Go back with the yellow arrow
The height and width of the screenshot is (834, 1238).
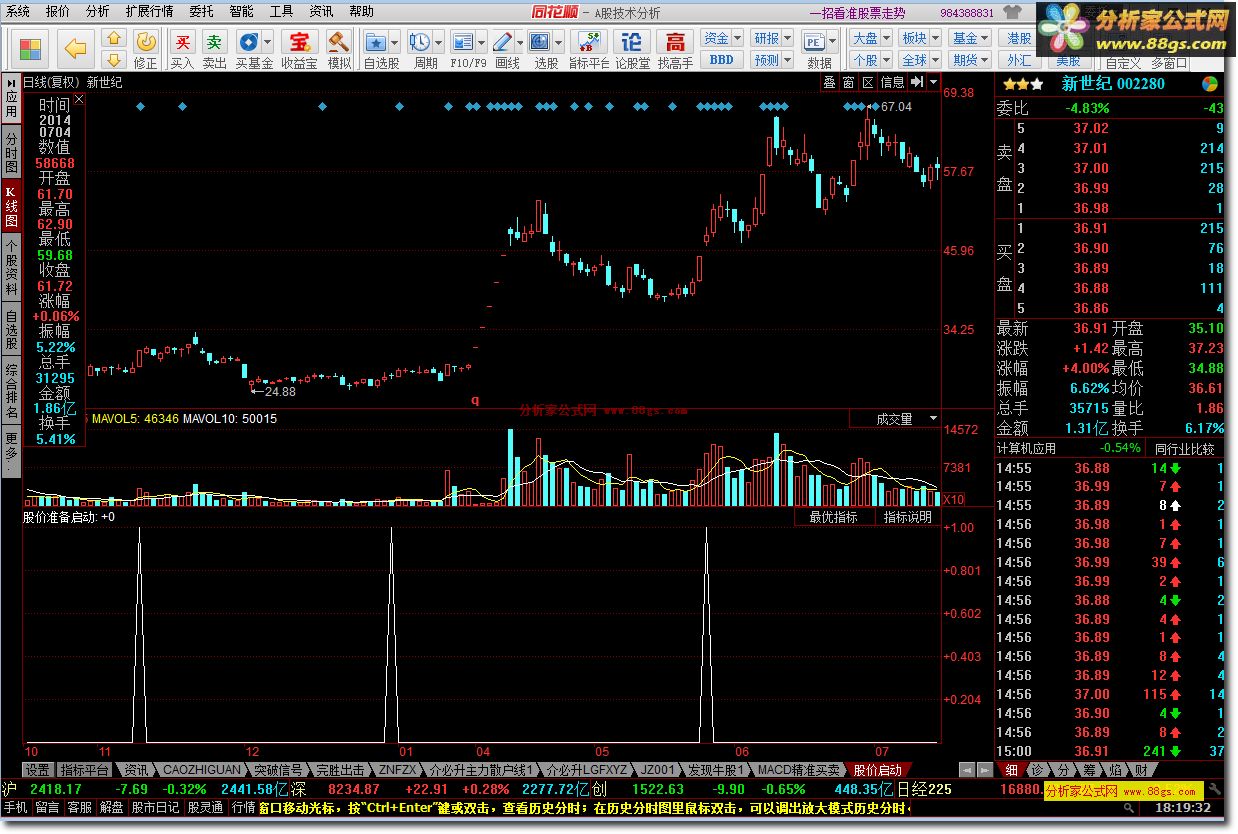75,47
